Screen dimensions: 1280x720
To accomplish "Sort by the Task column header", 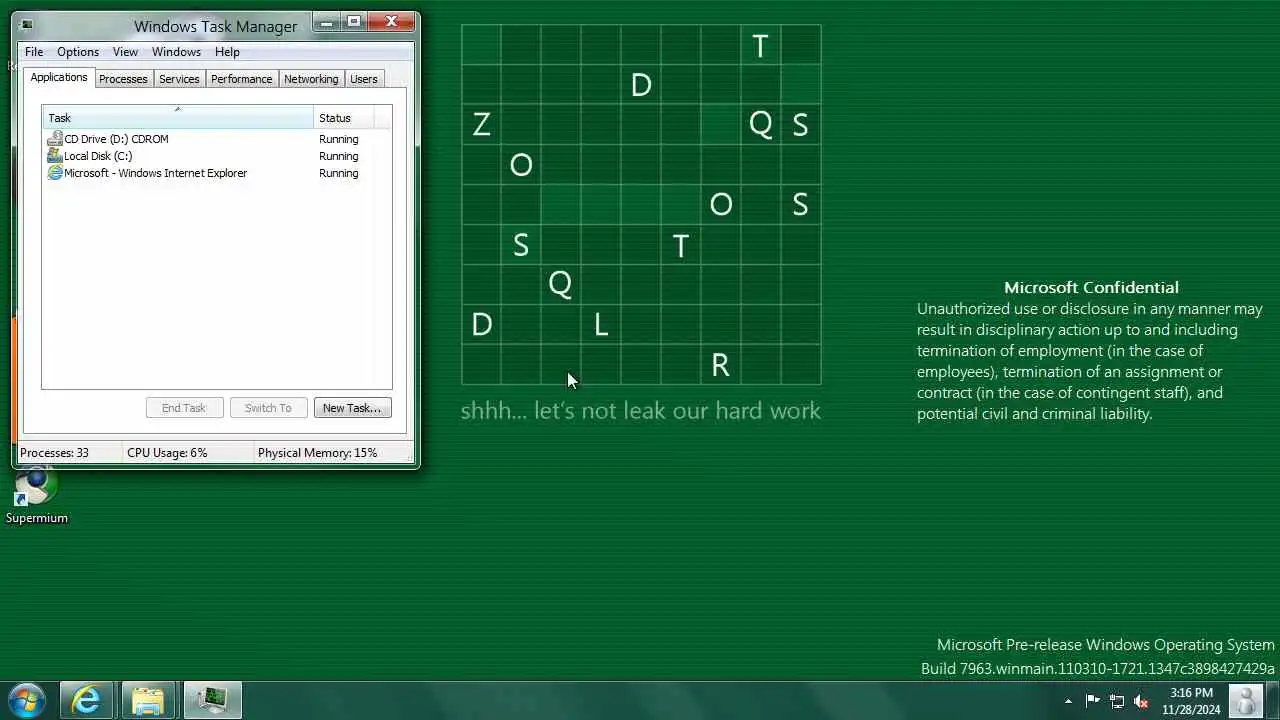I will [178, 118].
